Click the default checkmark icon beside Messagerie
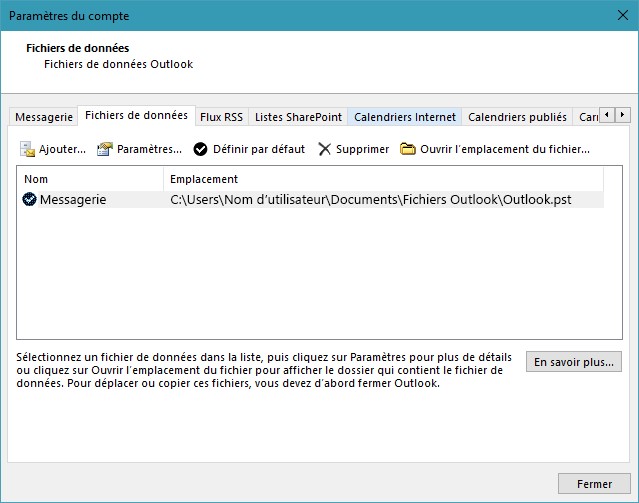Image resolution: width=639 pixels, height=503 pixels. 30,200
